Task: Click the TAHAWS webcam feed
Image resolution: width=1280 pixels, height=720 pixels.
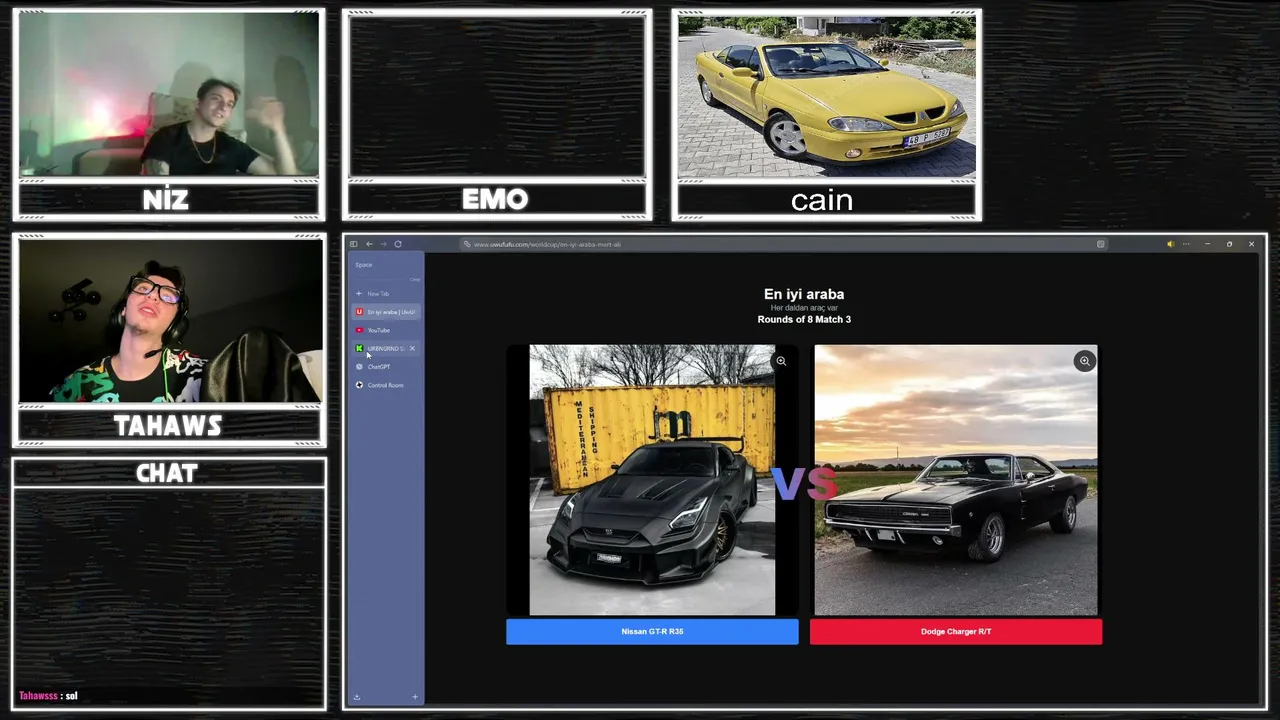Action: click(x=169, y=321)
